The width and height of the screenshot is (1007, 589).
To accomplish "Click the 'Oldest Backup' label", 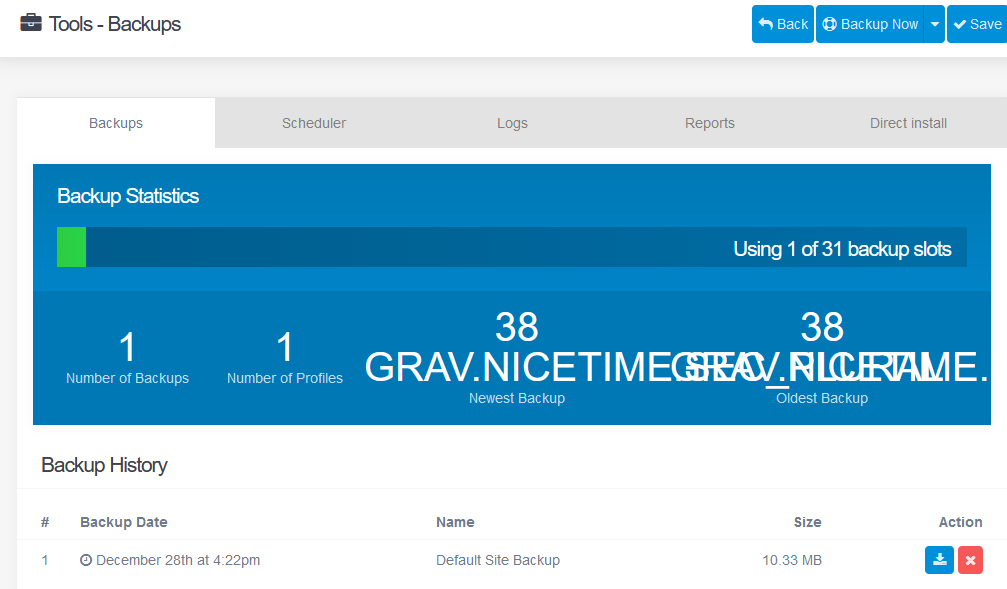I will 822,398.
